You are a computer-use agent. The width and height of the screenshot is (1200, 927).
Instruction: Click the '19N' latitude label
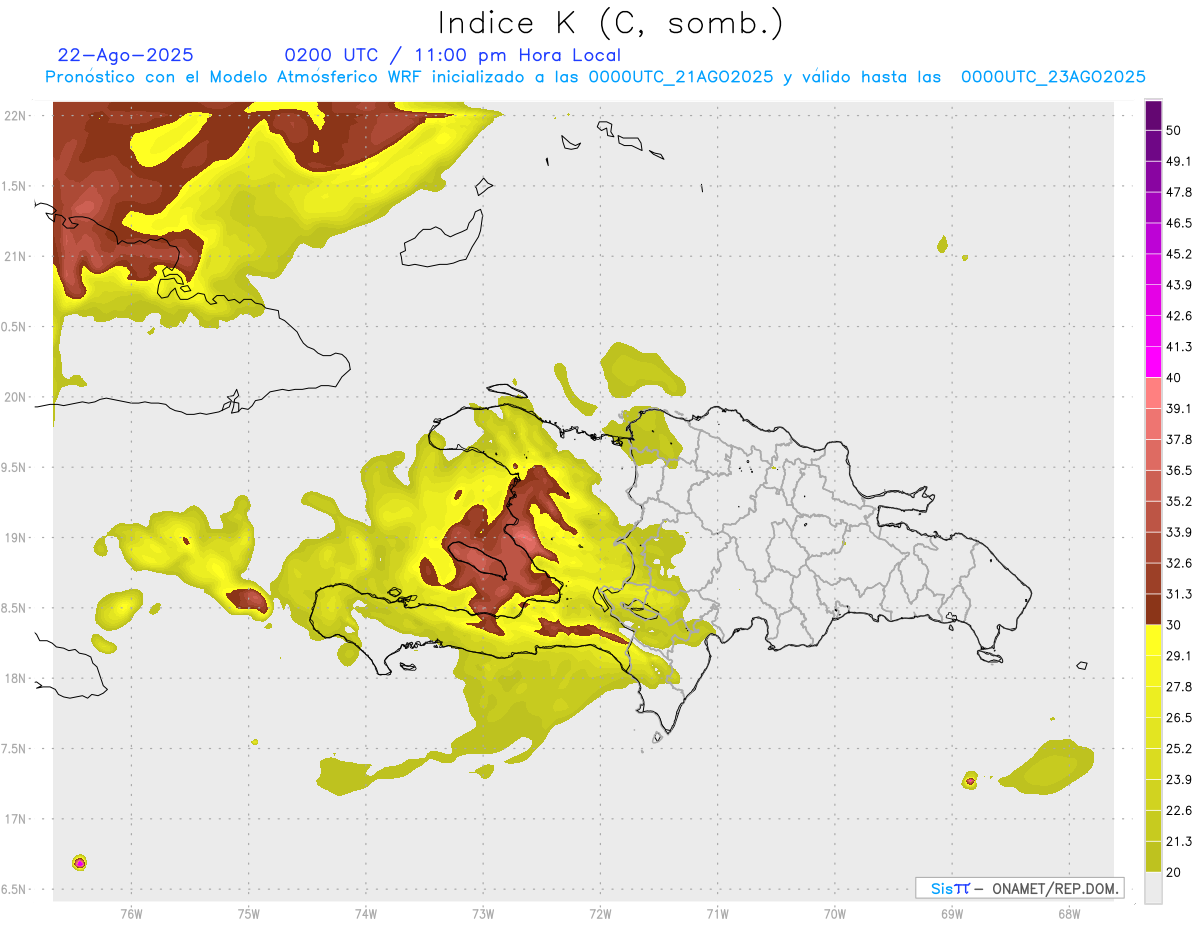[15, 537]
